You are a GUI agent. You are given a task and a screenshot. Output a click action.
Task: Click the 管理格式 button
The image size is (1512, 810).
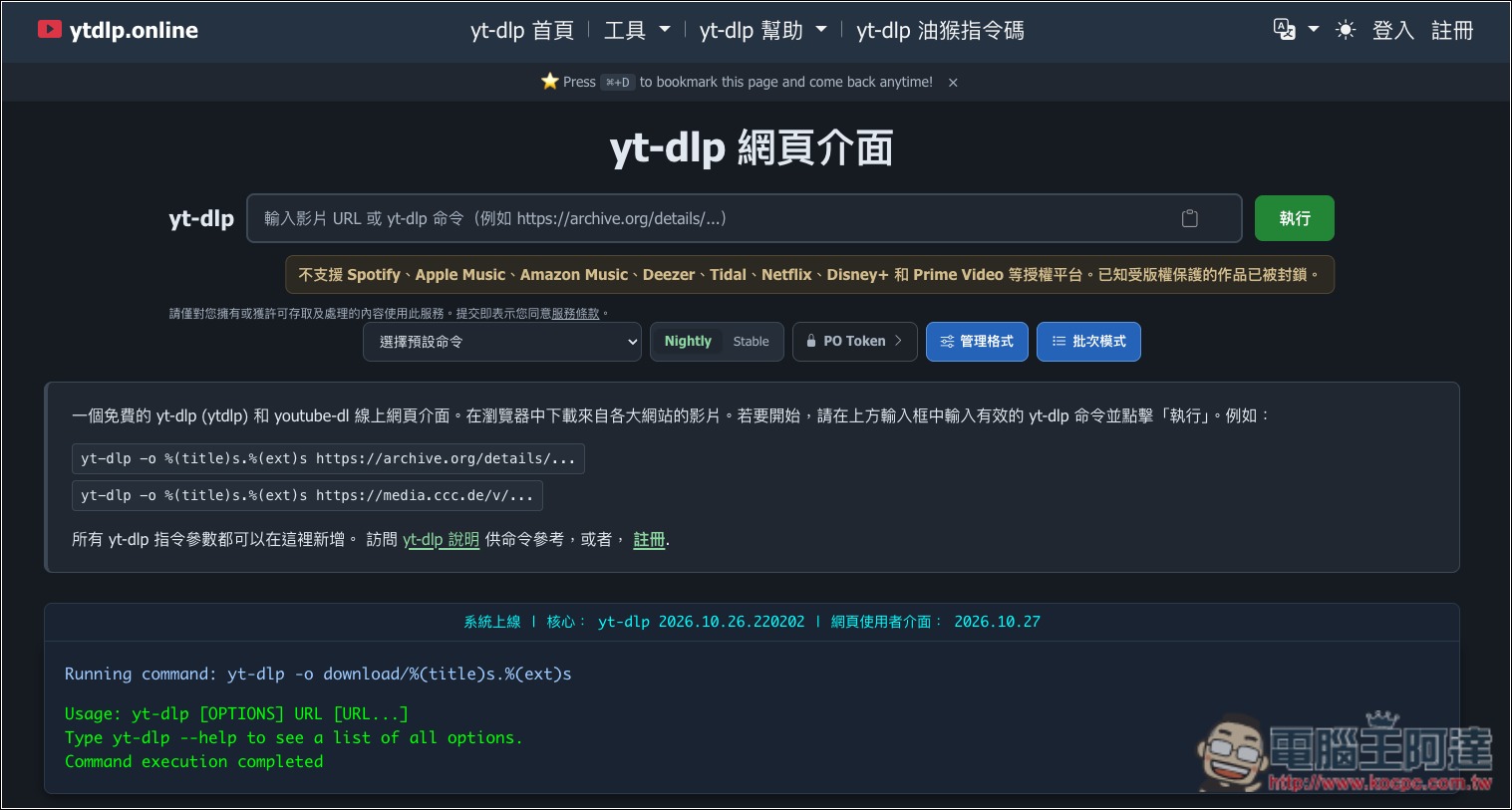point(977,341)
